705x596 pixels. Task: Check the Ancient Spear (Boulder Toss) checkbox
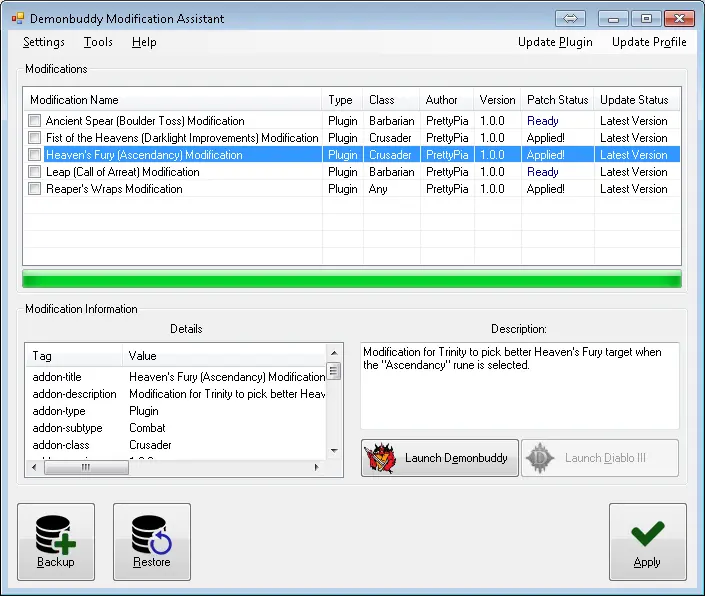34,120
